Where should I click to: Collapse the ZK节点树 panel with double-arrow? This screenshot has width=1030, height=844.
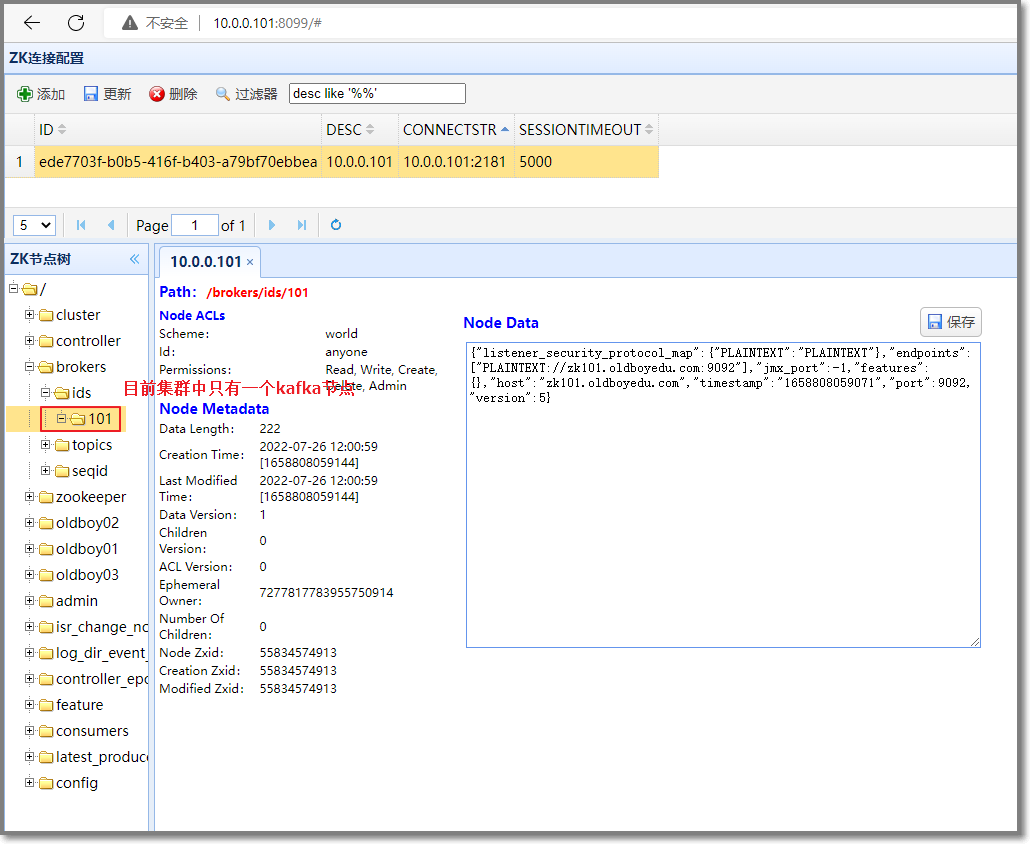tap(135, 259)
